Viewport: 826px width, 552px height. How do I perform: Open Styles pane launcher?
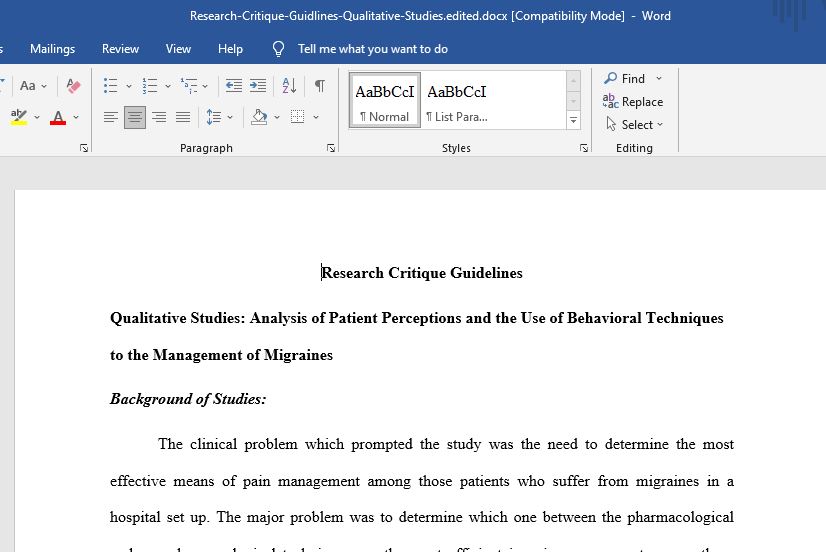pyautogui.click(x=584, y=149)
